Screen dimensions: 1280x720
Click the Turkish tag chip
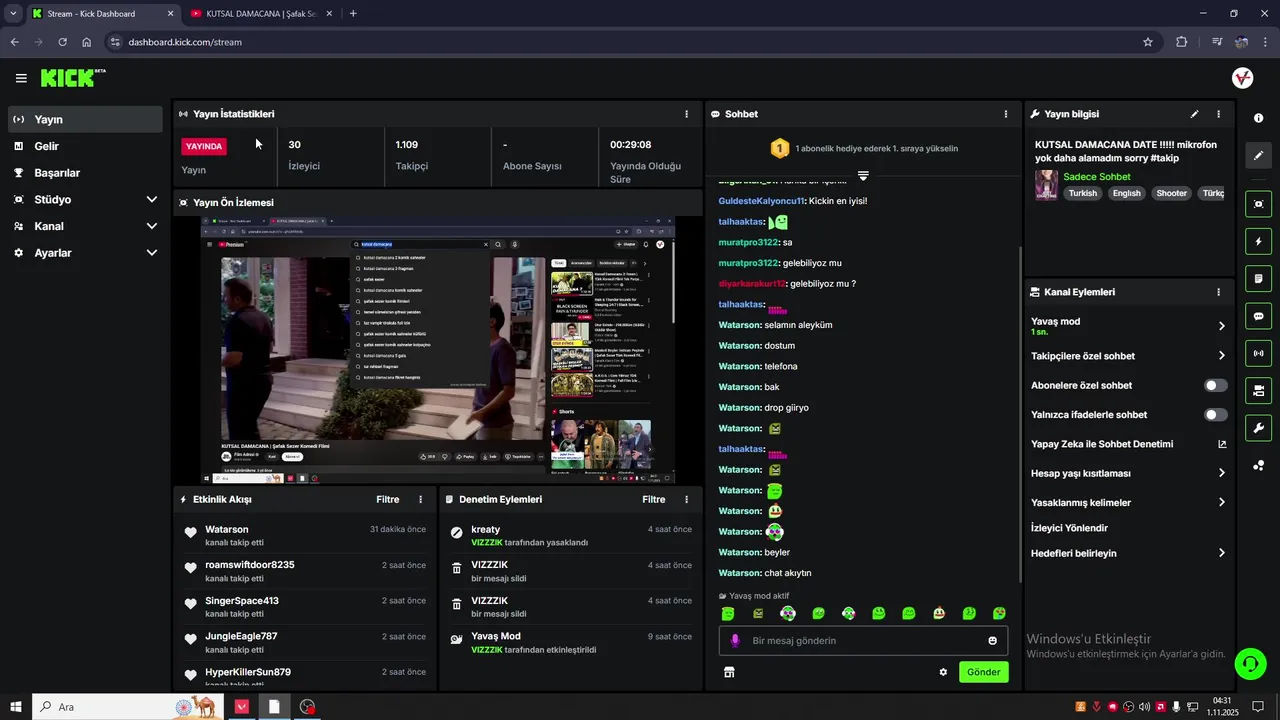click(1082, 193)
